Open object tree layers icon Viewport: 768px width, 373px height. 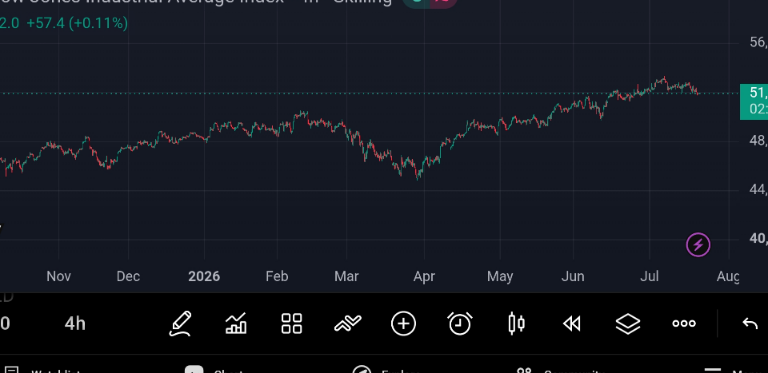[628, 324]
